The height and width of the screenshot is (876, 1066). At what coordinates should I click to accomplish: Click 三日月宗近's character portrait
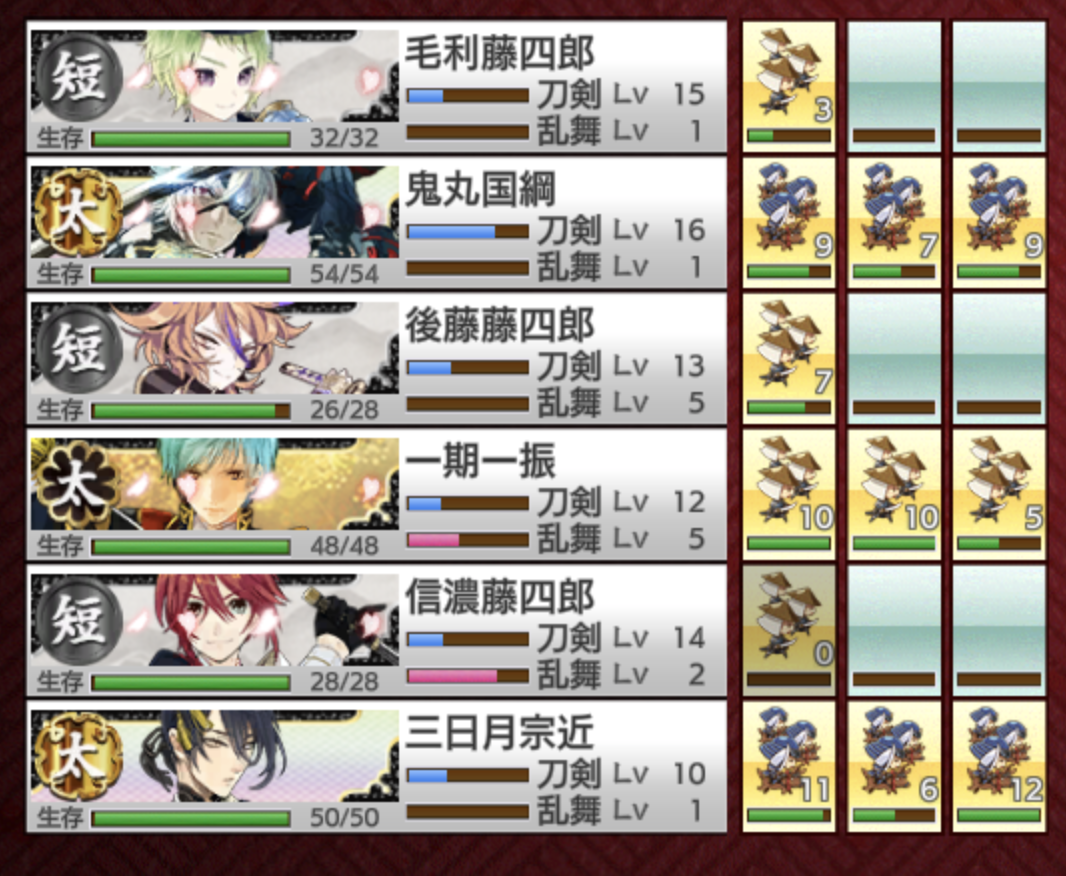point(215,756)
